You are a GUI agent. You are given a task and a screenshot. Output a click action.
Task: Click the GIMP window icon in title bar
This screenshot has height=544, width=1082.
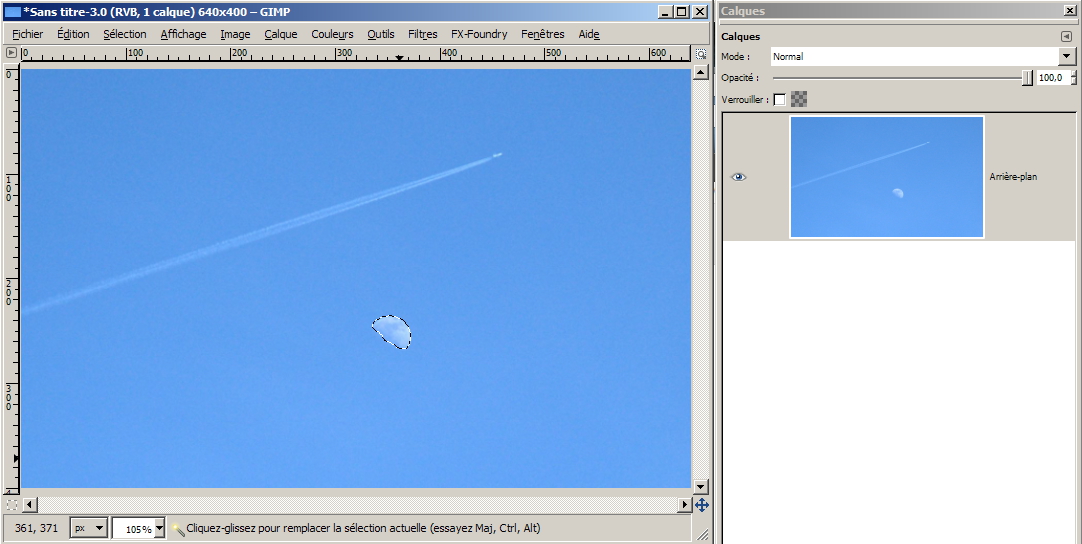[x=12, y=11]
